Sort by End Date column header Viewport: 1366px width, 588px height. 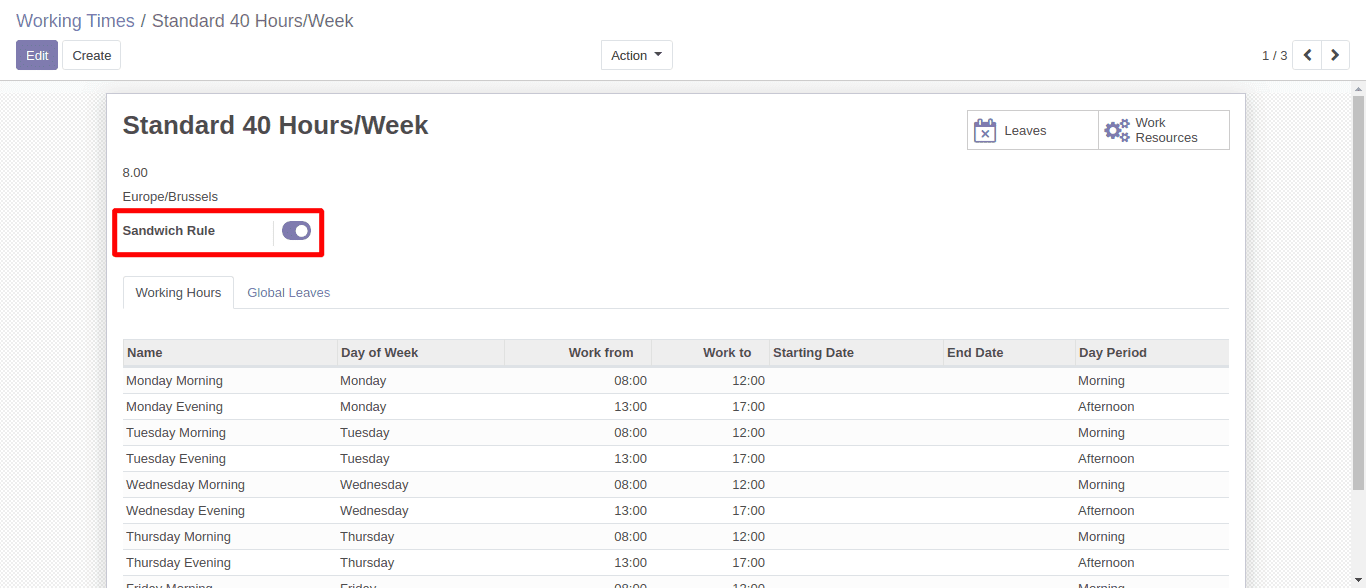coord(1009,353)
